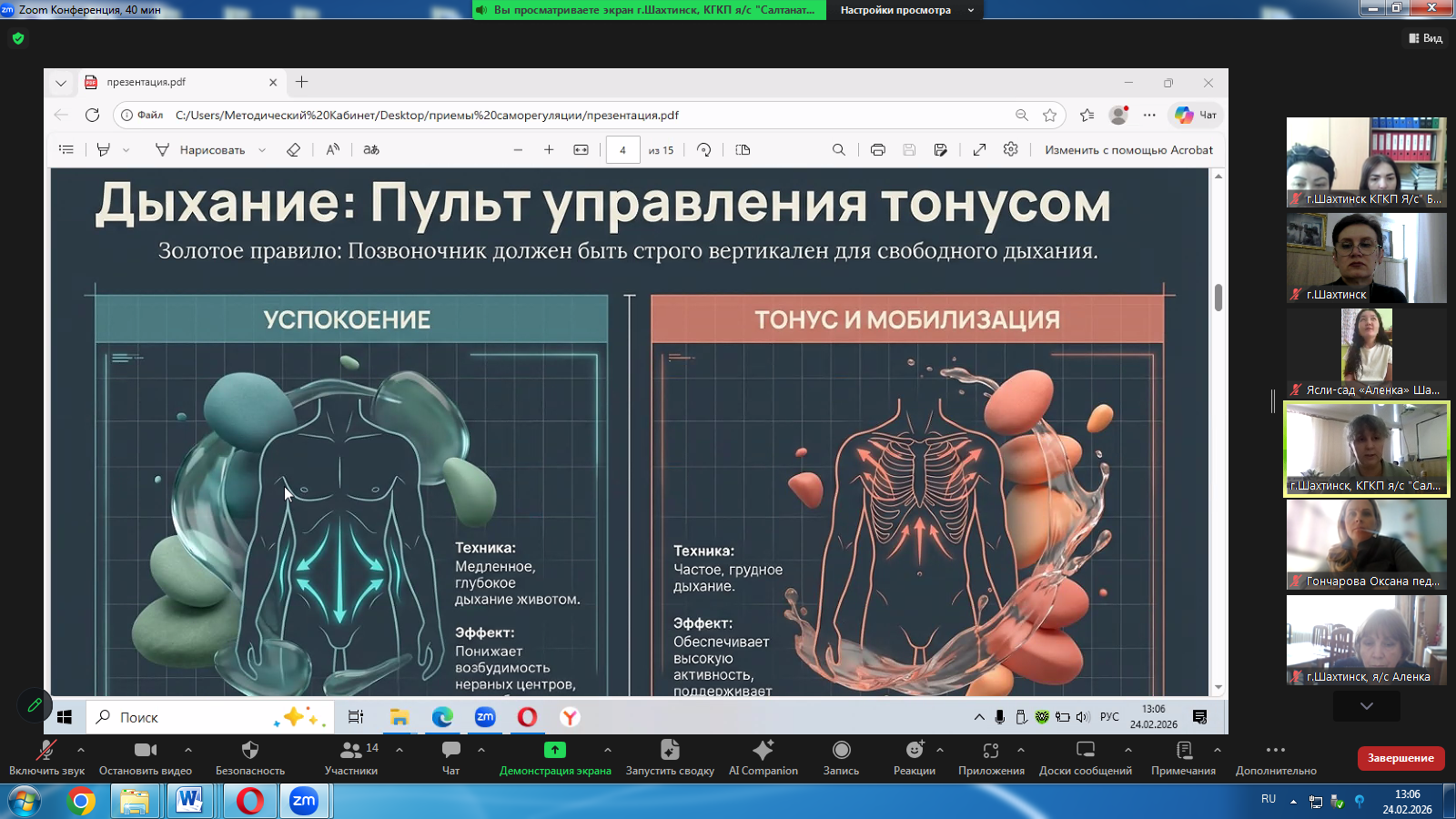This screenshot has height=819, width=1456.
Task: Open Zoom Reactions panel
Action: pos(914,757)
